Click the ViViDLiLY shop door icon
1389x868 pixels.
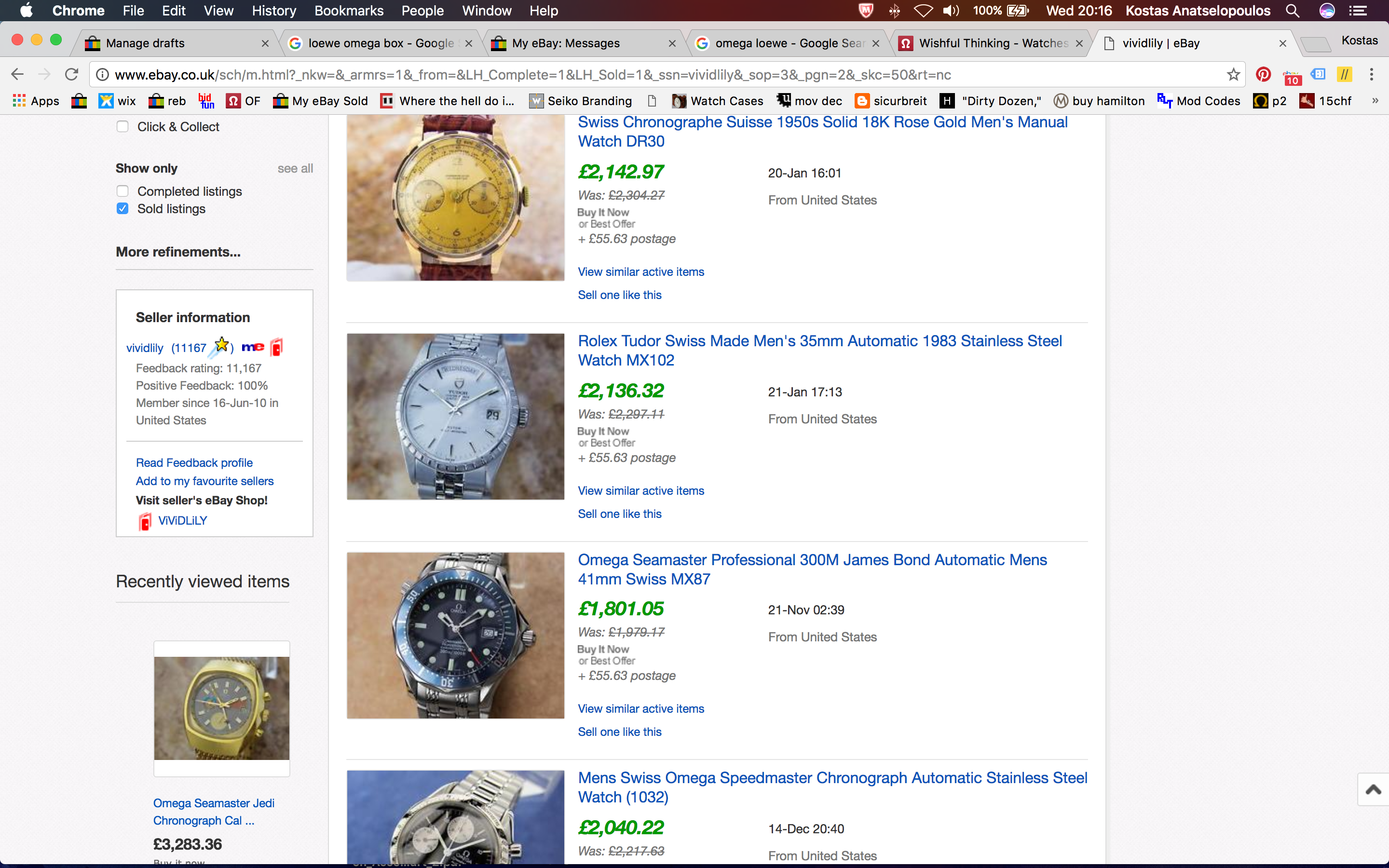[x=145, y=521]
